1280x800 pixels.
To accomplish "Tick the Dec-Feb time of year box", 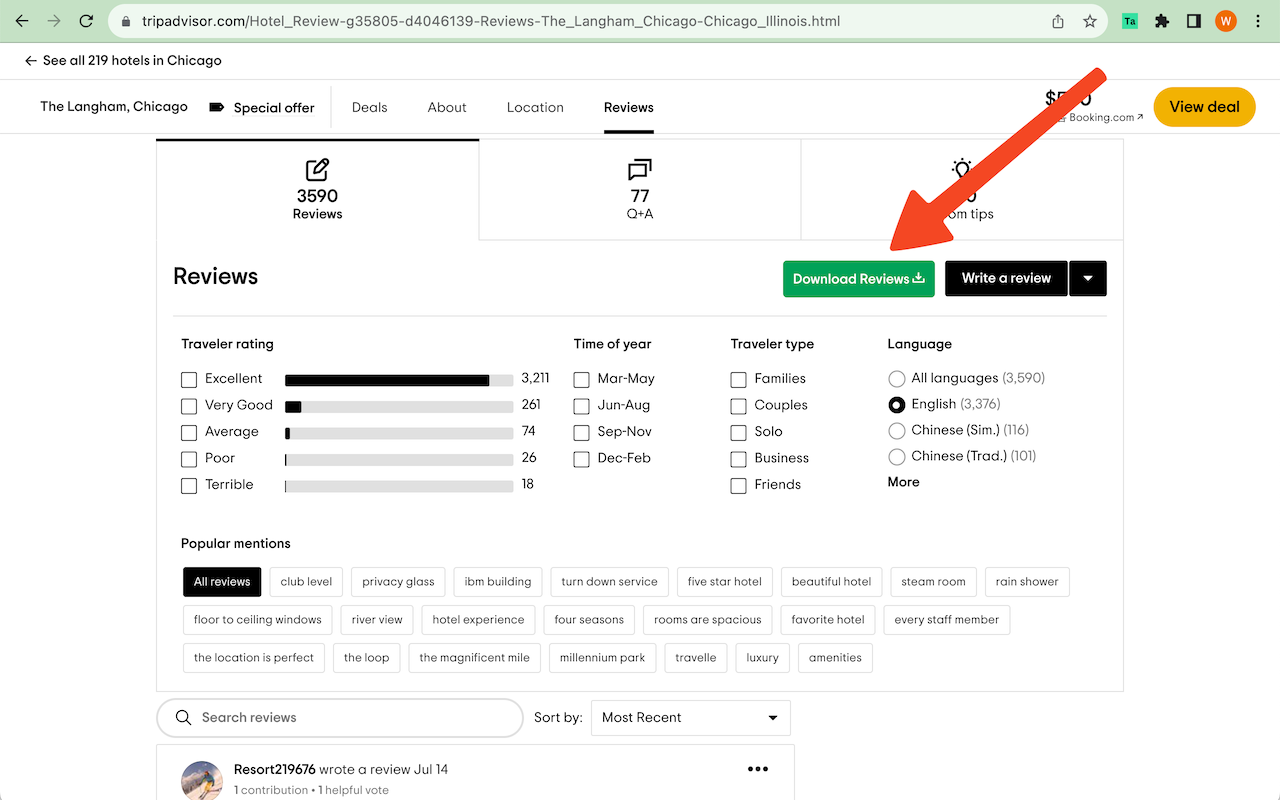I will [x=582, y=459].
